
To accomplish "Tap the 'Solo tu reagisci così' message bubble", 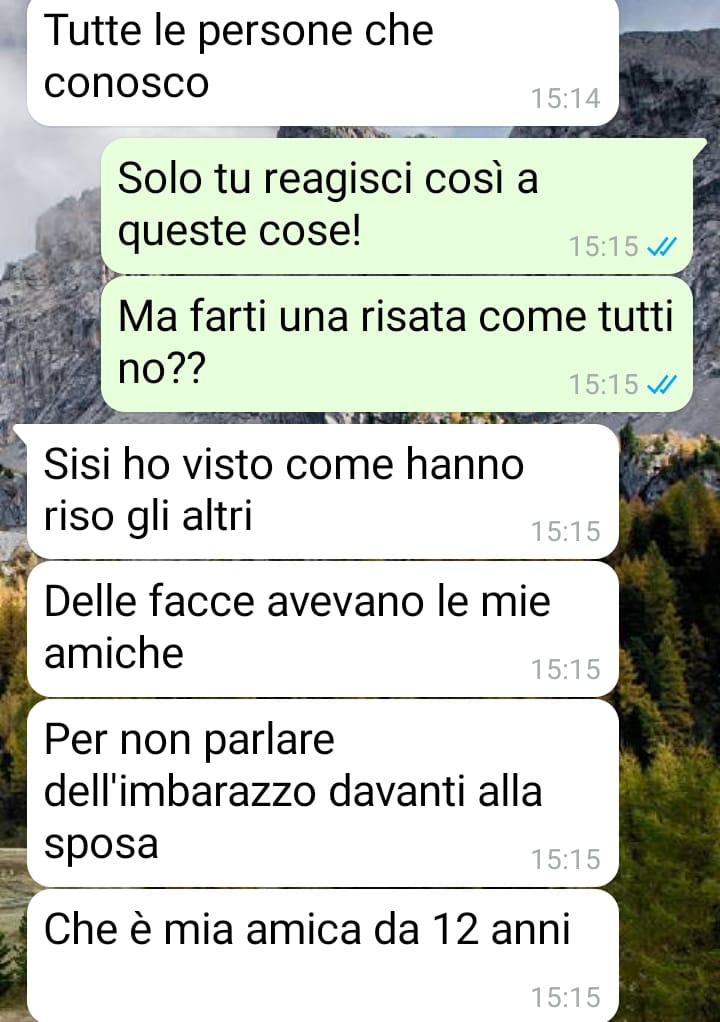I will click(397, 205).
